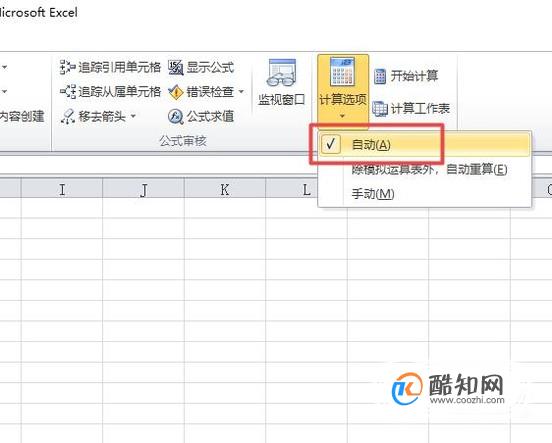Select automatic except data tables (自动重算) option
Screen dimensions: 552x443
[424, 170]
